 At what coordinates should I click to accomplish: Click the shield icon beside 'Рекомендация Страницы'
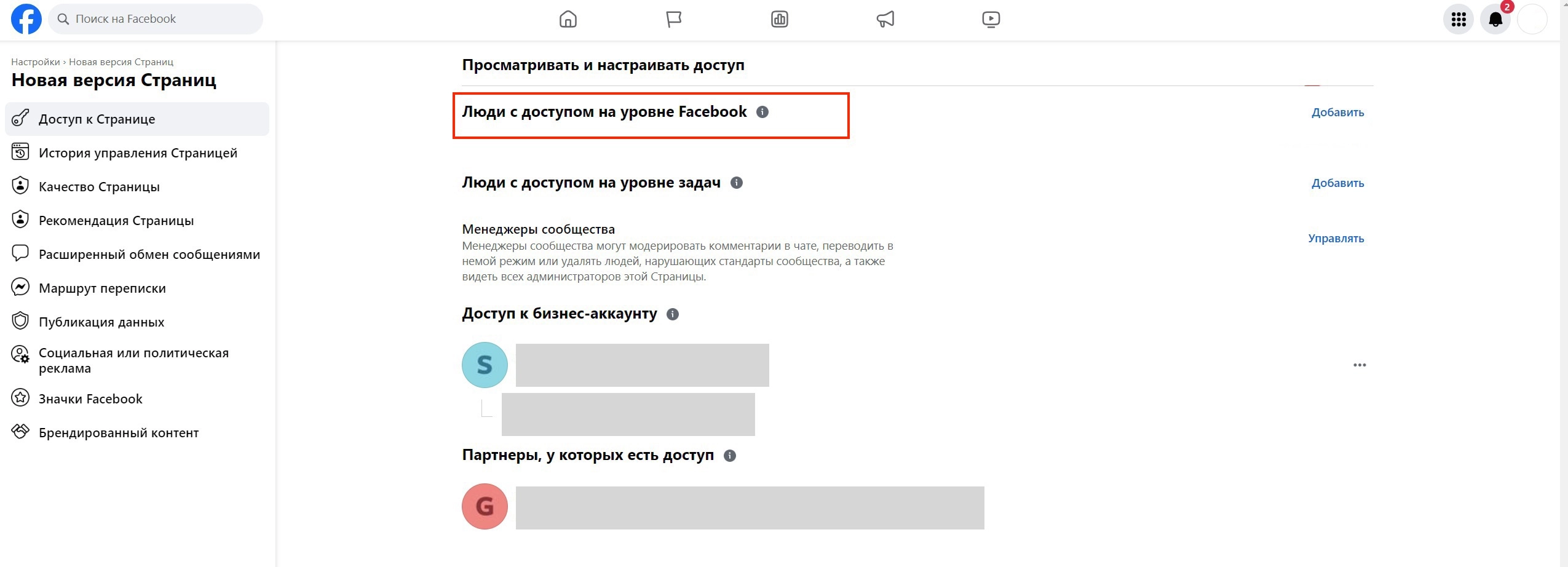20,219
